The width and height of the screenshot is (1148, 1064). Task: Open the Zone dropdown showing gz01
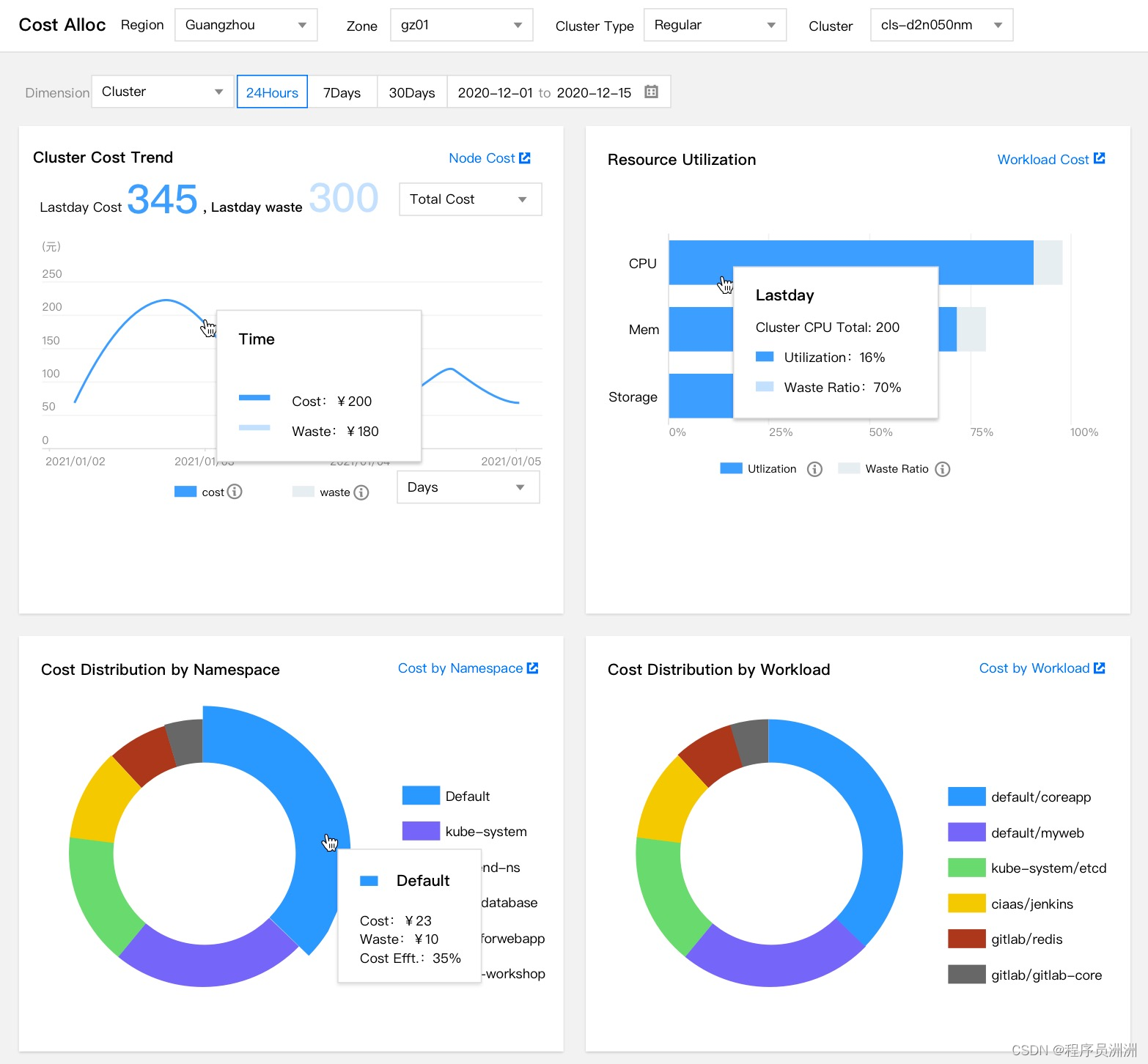click(x=461, y=25)
